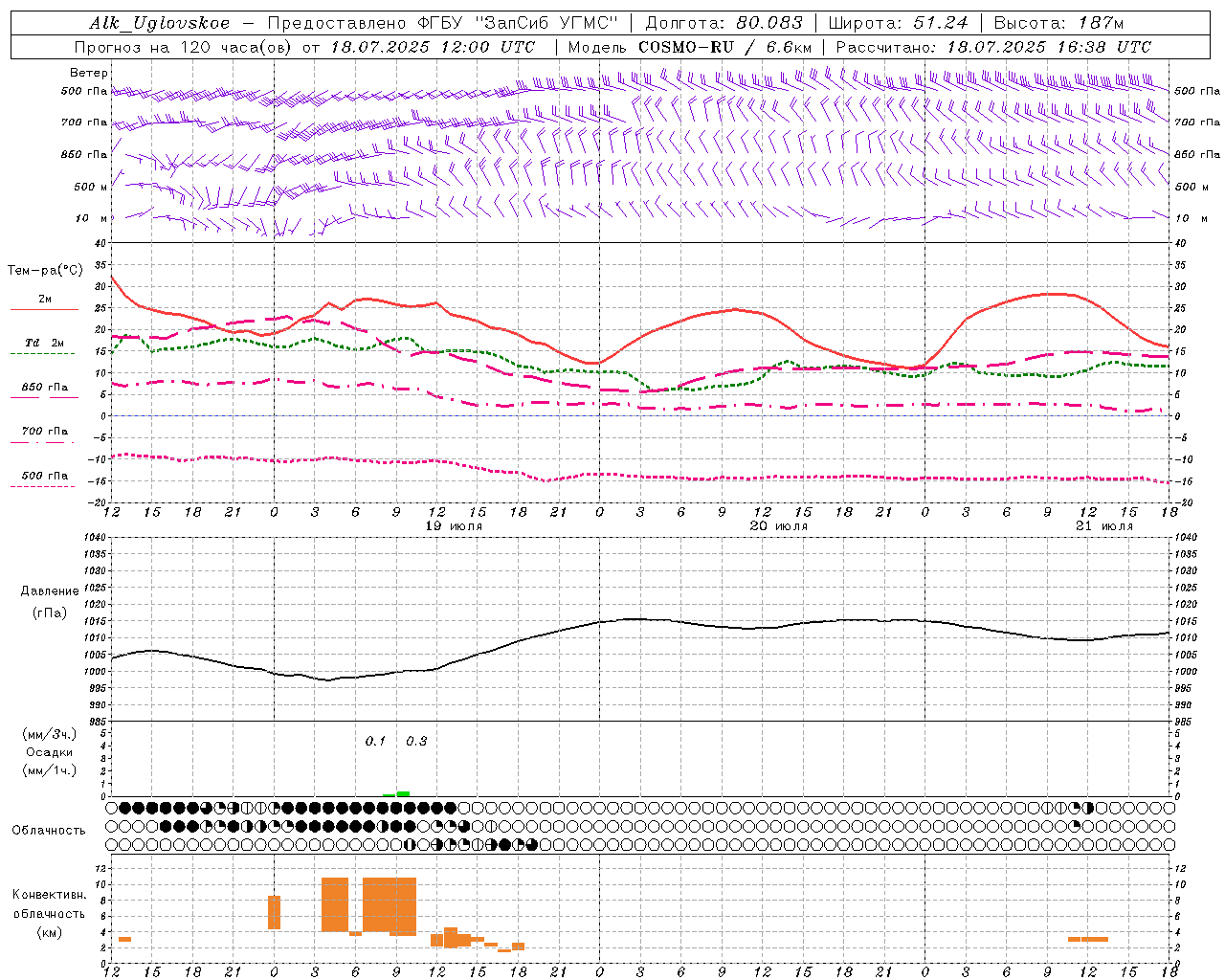Click the "(км)" unit of convective clouds
The width and height of the screenshot is (1225, 980).
click(49, 932)
